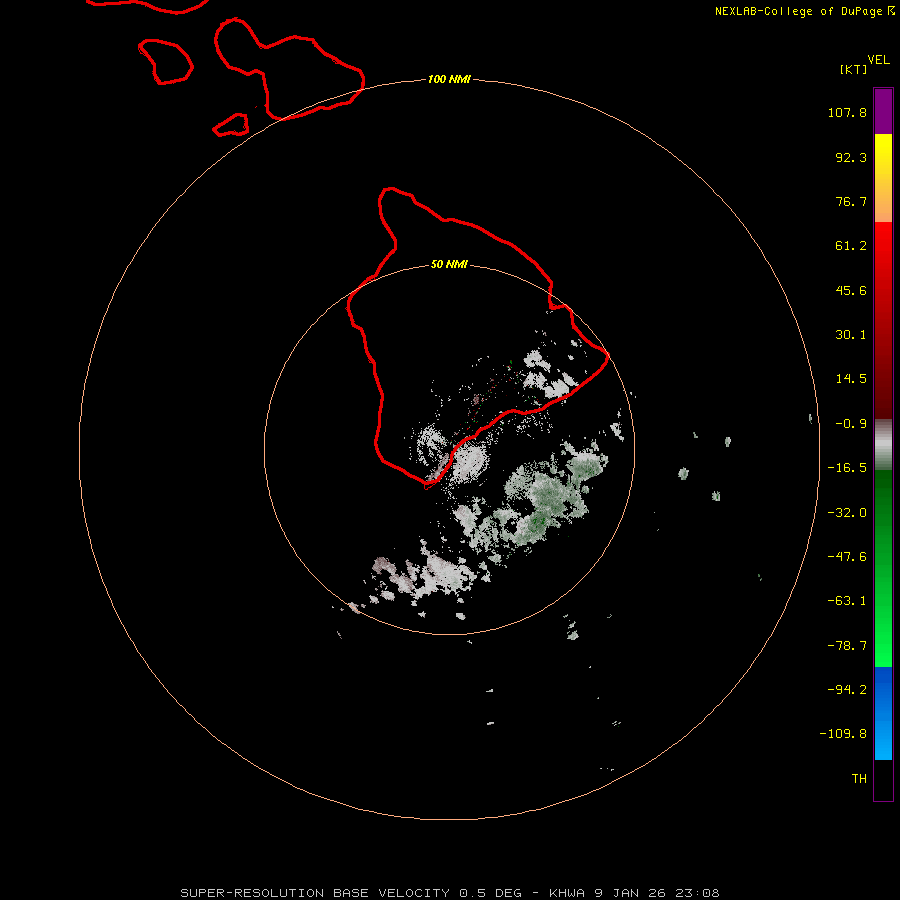This screenshot has height=900, width=900.
Task: Click the yellow-orange segment of the color bar
Action: (x=883, y=178)
